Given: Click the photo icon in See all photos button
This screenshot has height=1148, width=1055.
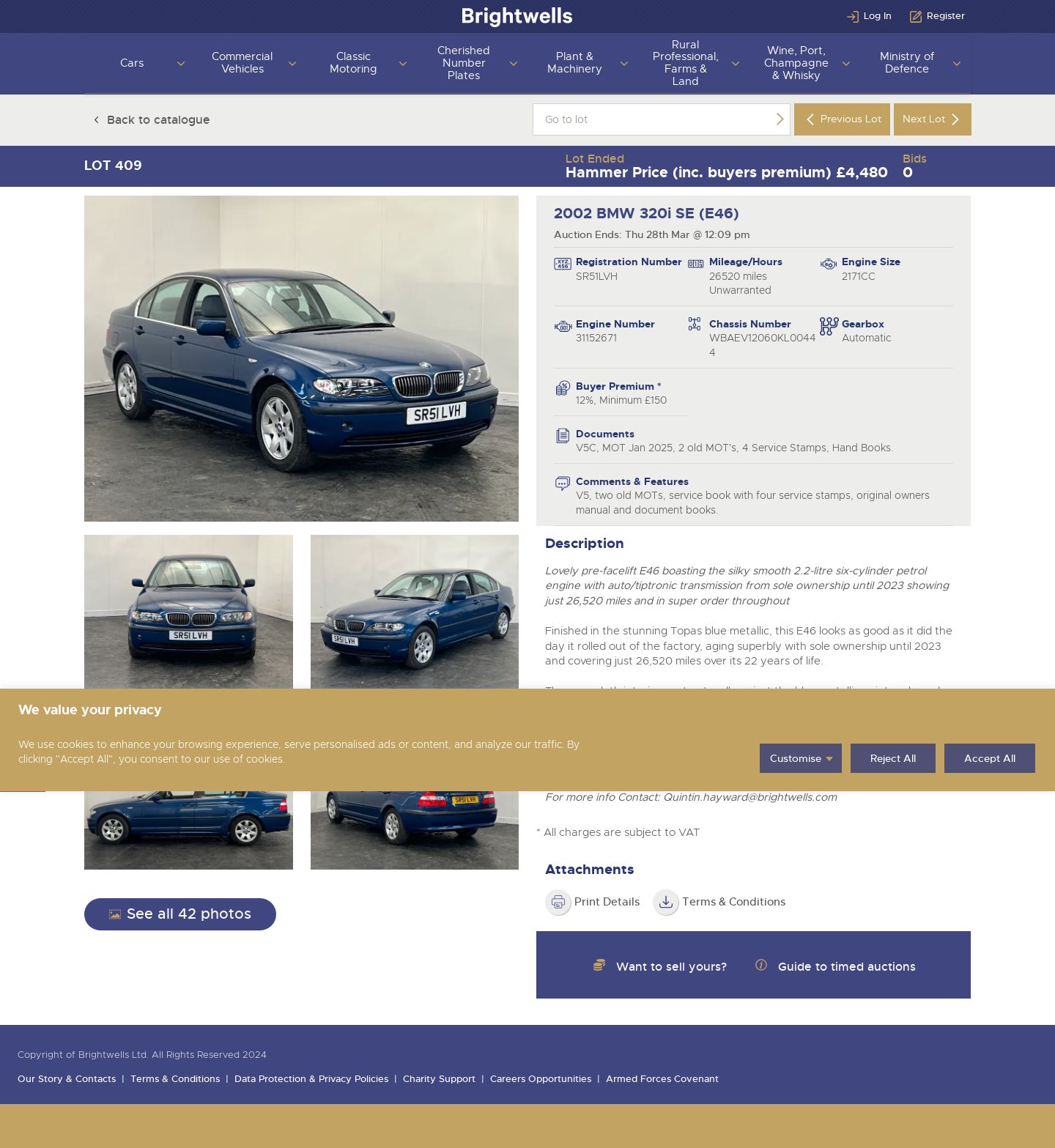Looking at the screenshot, I should click(x=115, y=914).
